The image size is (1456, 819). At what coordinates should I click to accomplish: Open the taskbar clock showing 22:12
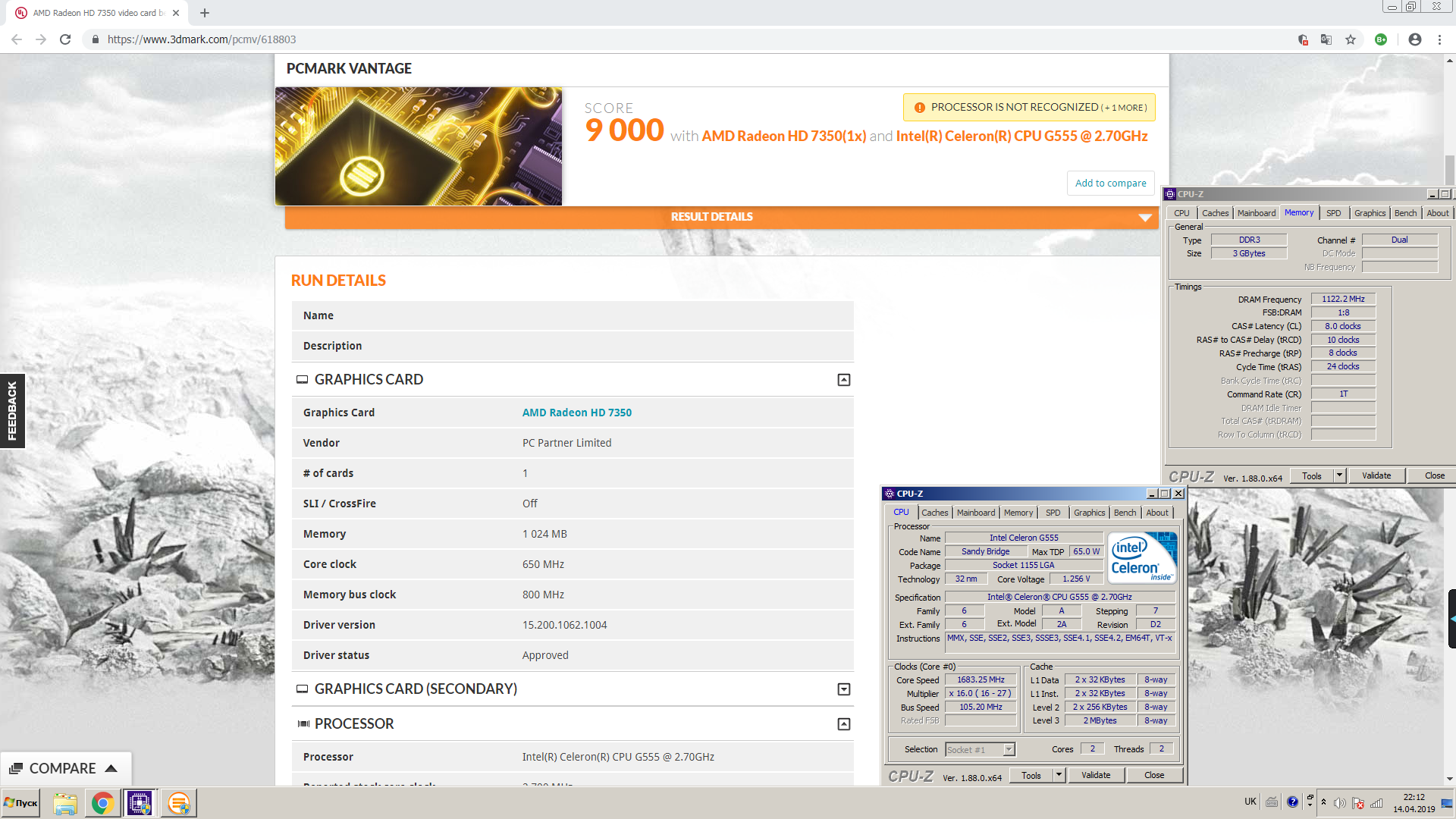[x=1414, y=803]
